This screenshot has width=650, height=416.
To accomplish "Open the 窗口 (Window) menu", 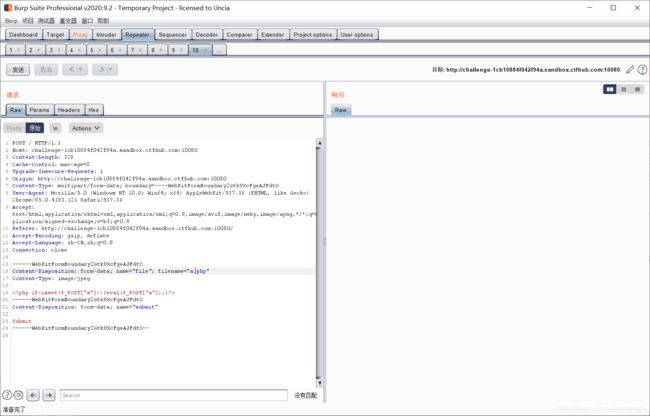I will tap(87, 21).
